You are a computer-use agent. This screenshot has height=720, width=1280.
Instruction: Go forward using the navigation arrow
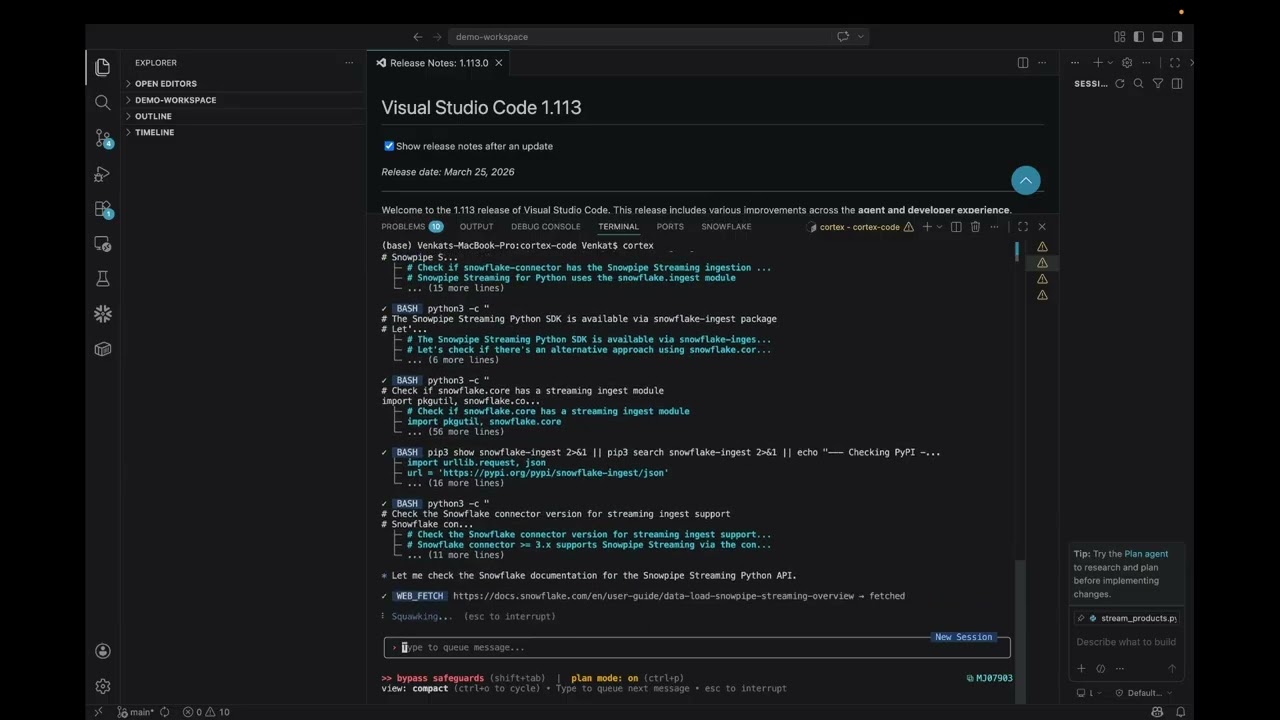tap(437, 37)
